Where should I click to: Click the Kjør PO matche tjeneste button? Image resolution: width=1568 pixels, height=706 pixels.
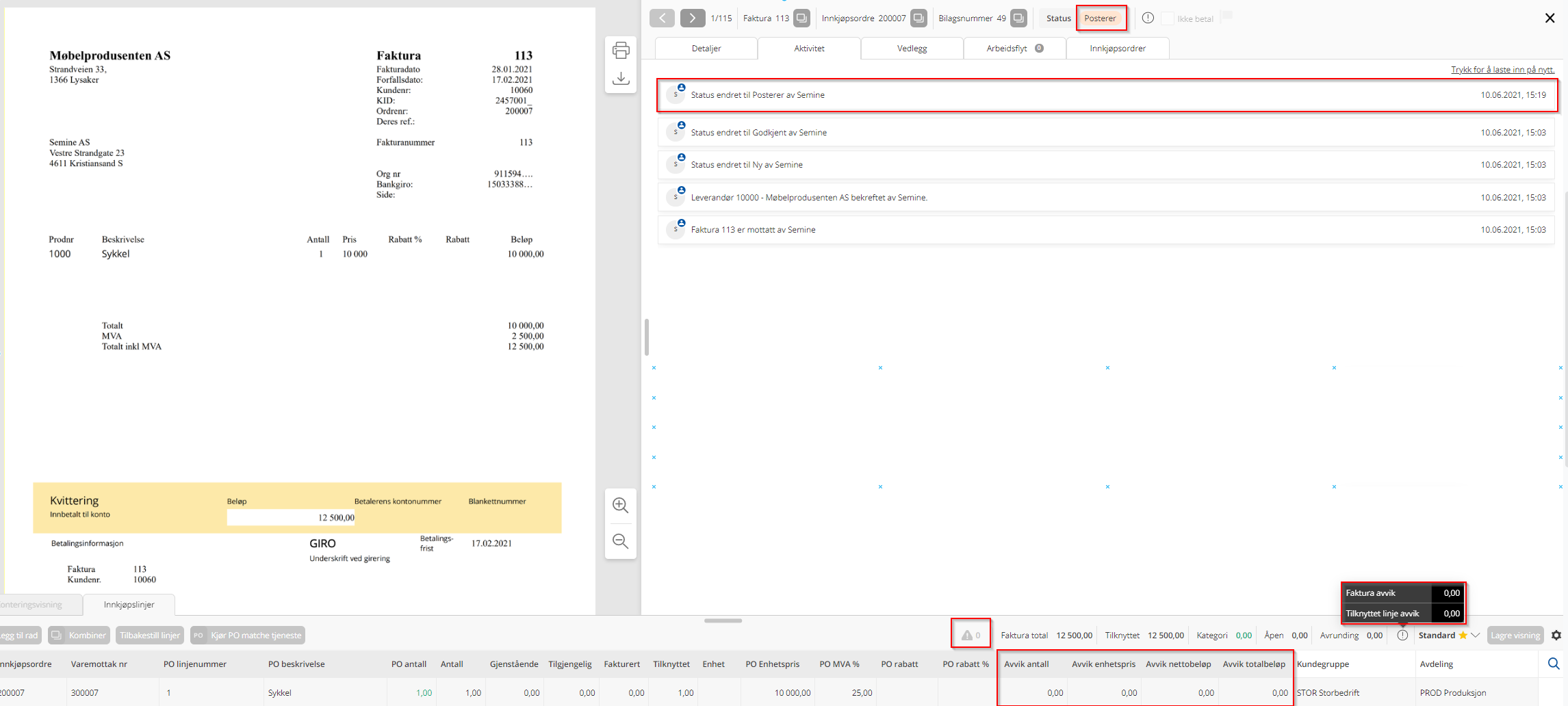pyautogui.click(x=248, y=636)
